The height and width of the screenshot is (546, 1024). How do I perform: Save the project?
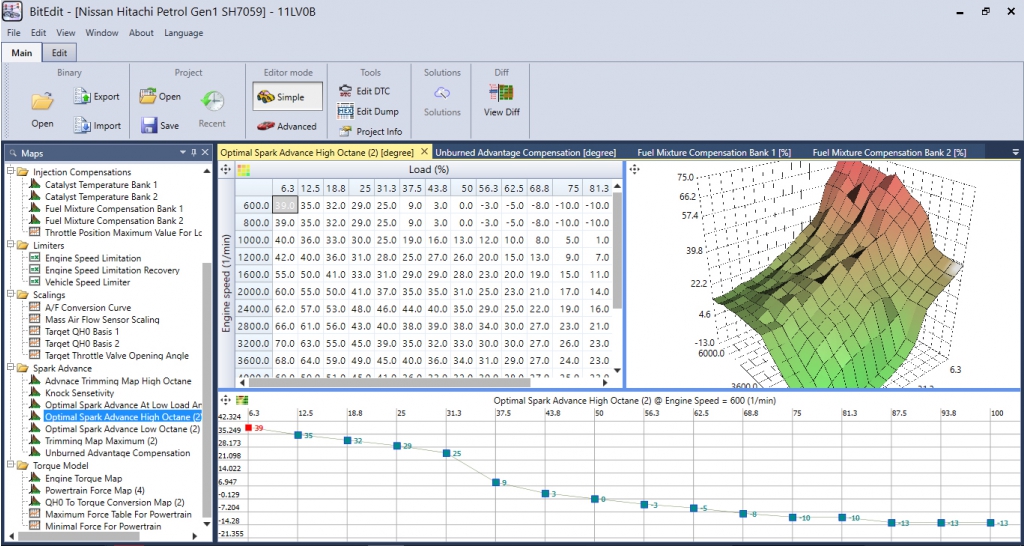160,125
